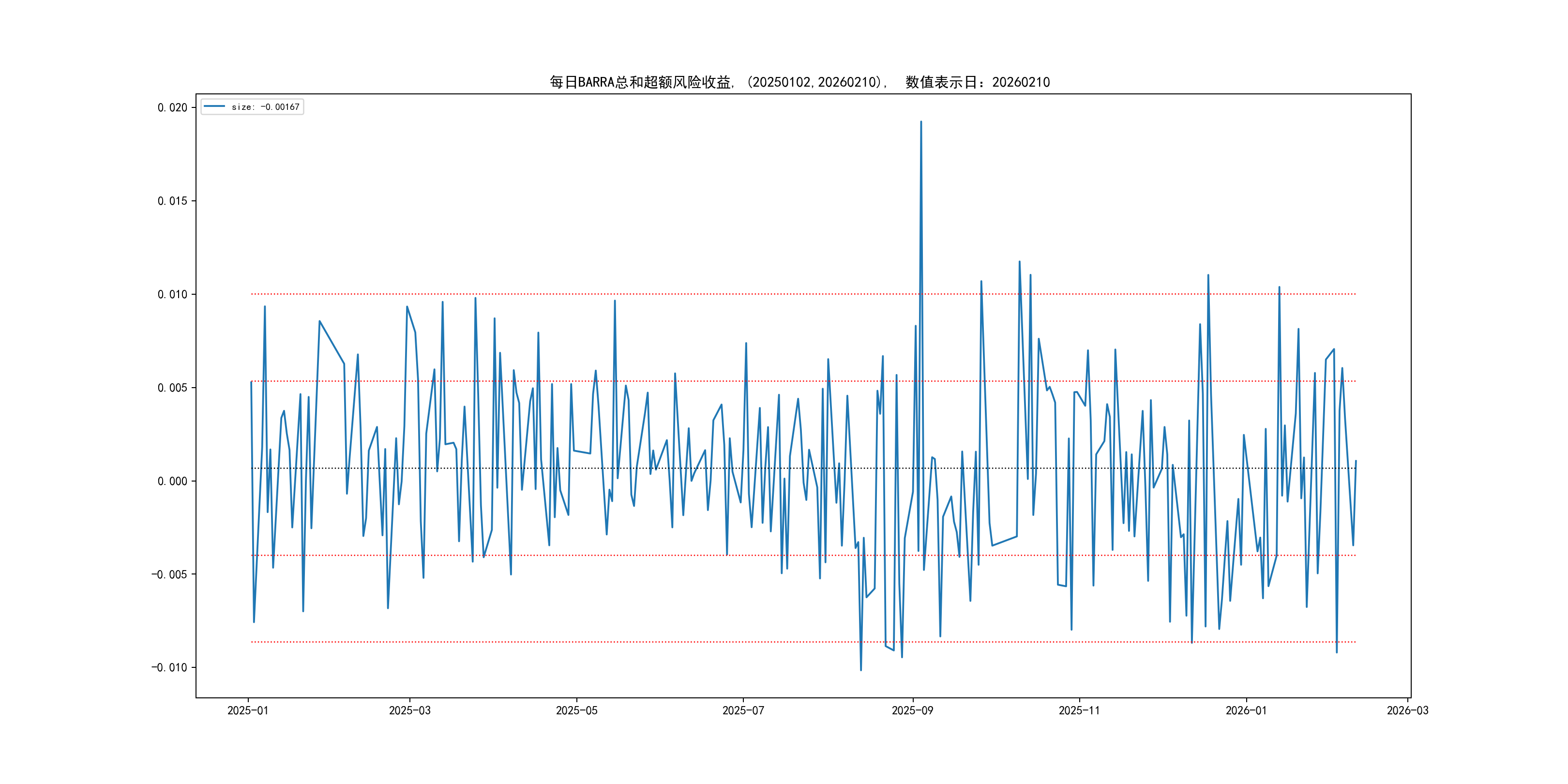Click the 0.020 y-axis tick label
This screenshot has width=1568, height=784.
pos(172,108)
